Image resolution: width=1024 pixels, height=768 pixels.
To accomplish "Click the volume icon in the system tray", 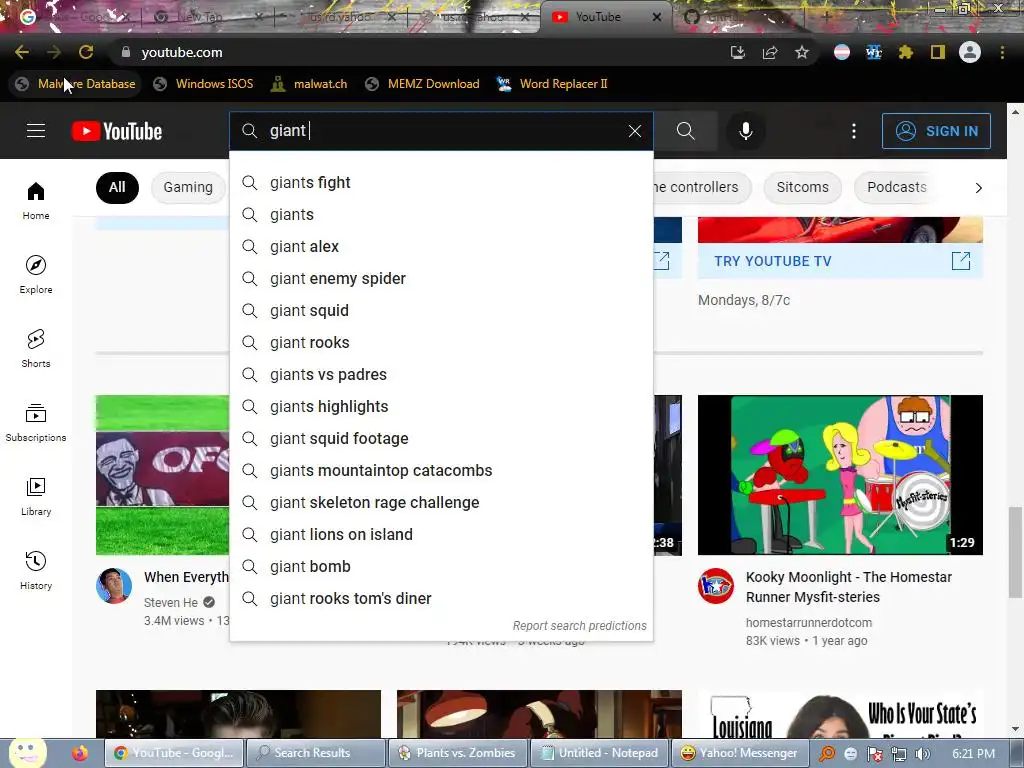I will click(x=922, y=754).
